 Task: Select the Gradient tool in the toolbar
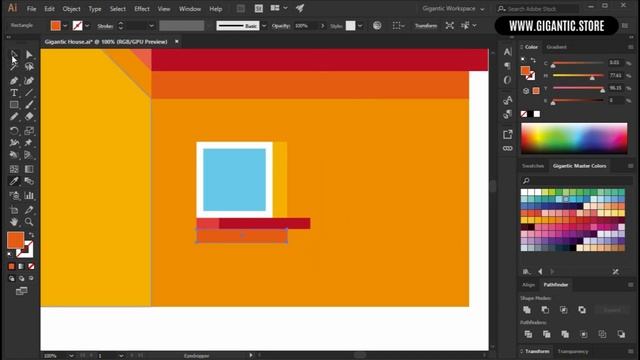(x=29, y=169)
